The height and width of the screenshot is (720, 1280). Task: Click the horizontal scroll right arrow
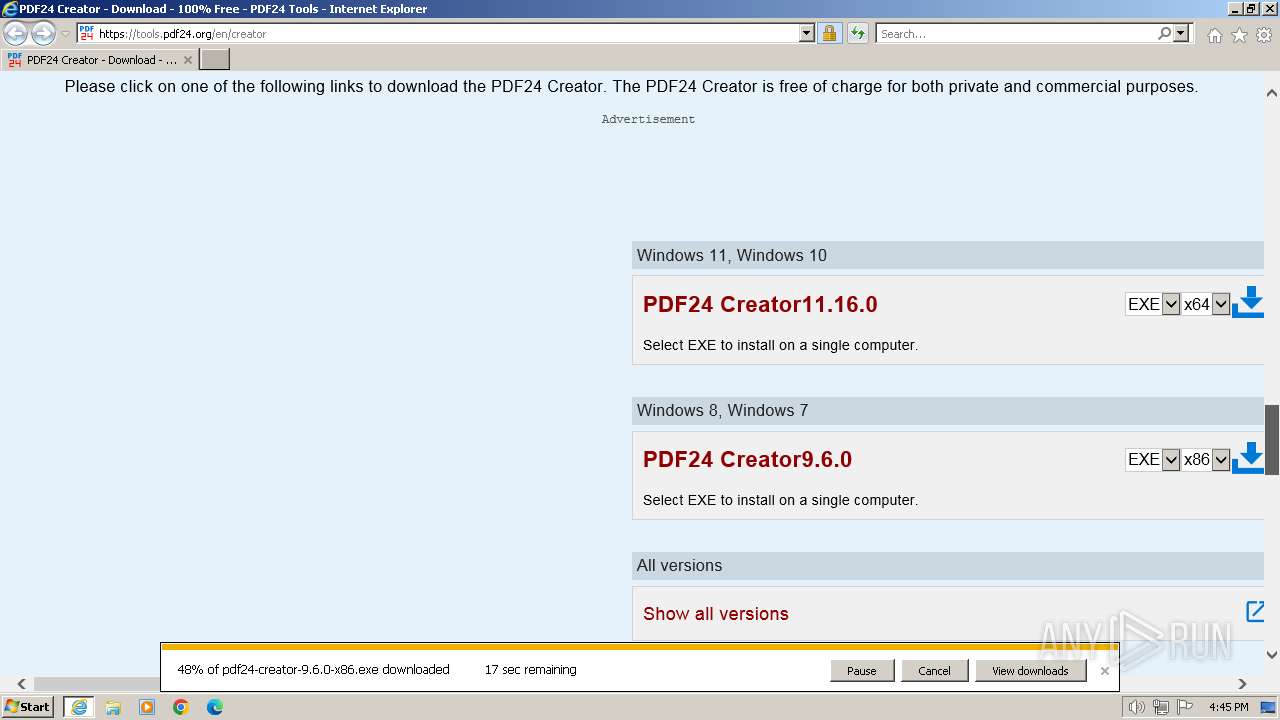[x=1243, y=684]
